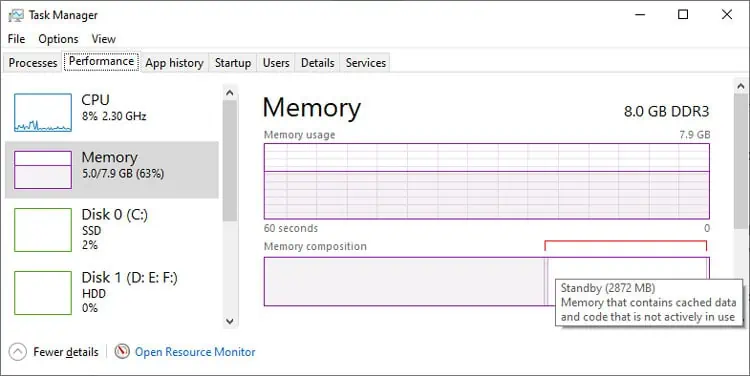Click the in-use segment of Memory composition bar
This screenshot has height=376, width=750.
coord(404,281)
